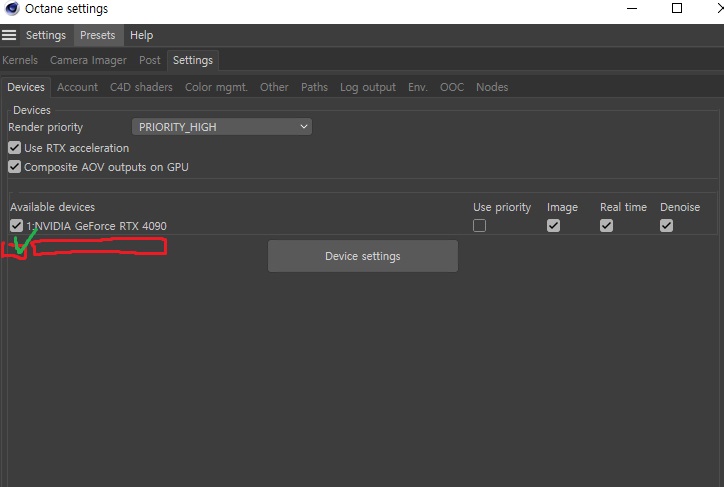Image resolution: width=724 pixels, height=487 pixels.
Task: Open the Paths sub-tab
Action: [314, 87]
